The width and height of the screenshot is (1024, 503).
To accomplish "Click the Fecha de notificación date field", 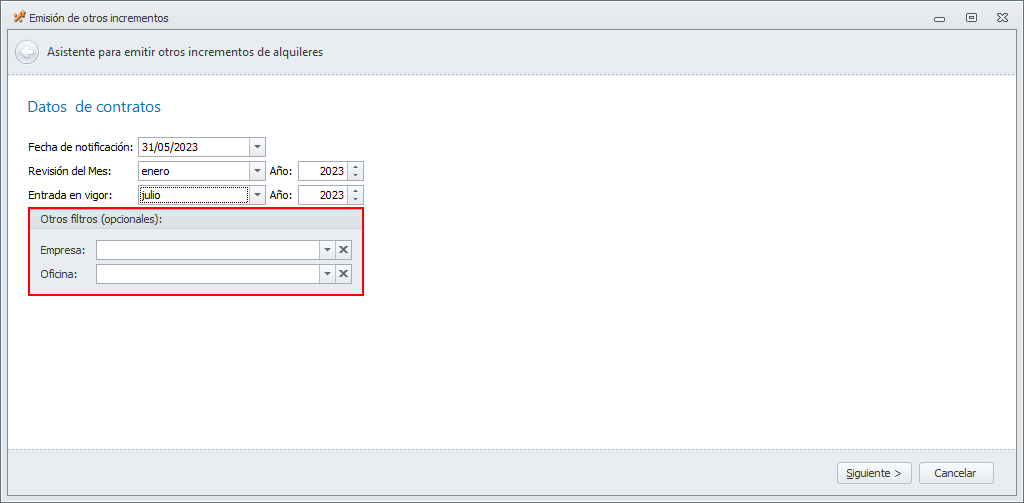I will [x=194, y=147].
